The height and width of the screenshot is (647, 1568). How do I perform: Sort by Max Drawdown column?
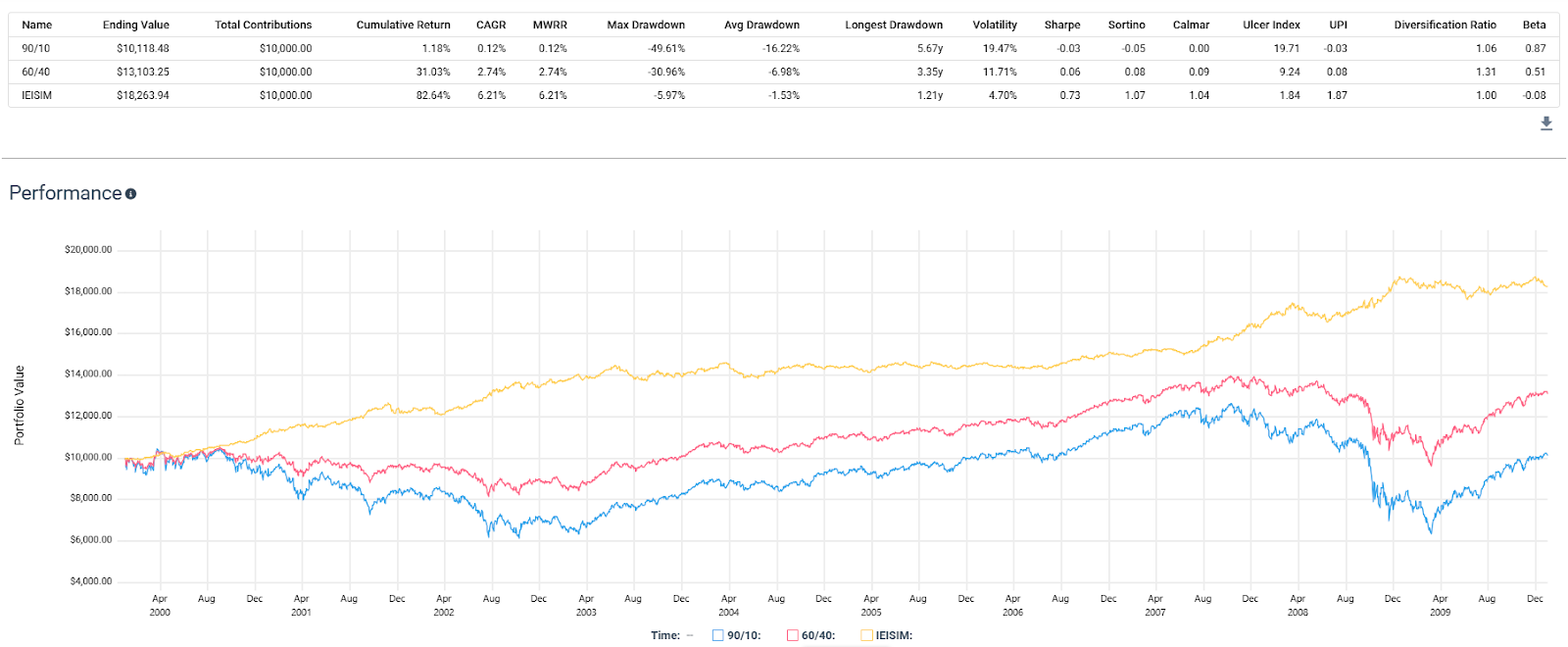pos(646,25)
